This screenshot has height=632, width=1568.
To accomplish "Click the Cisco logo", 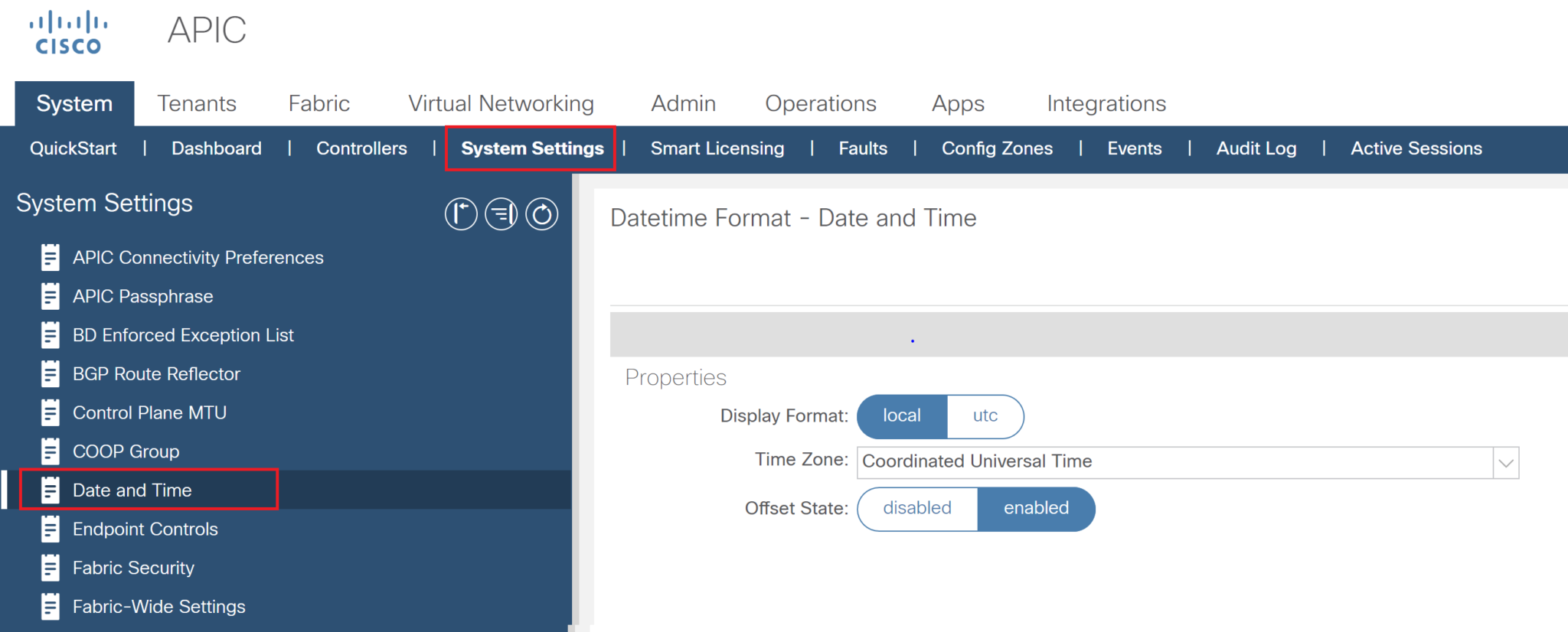I will point(68,32).
